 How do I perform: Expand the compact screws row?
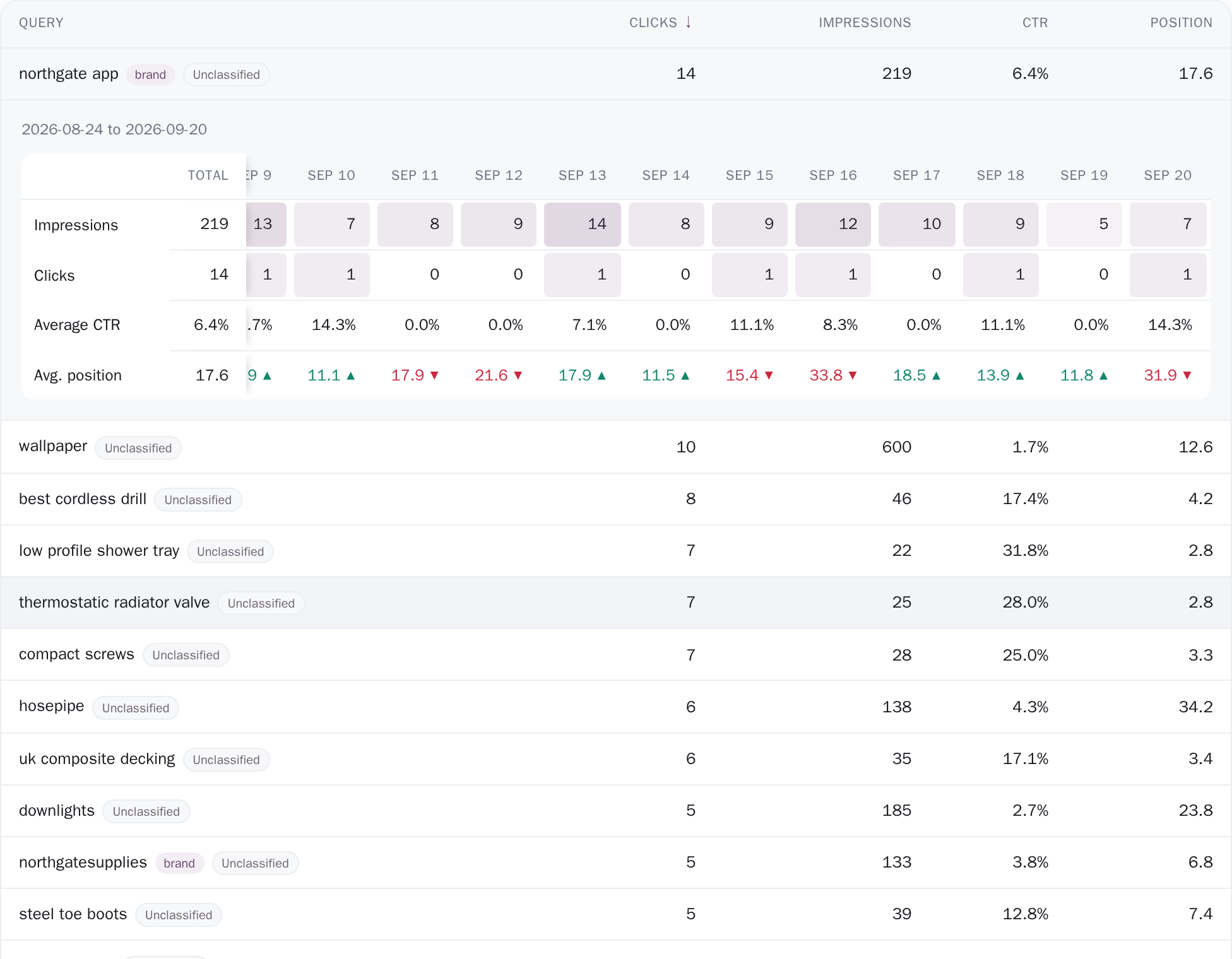point(616,654)
